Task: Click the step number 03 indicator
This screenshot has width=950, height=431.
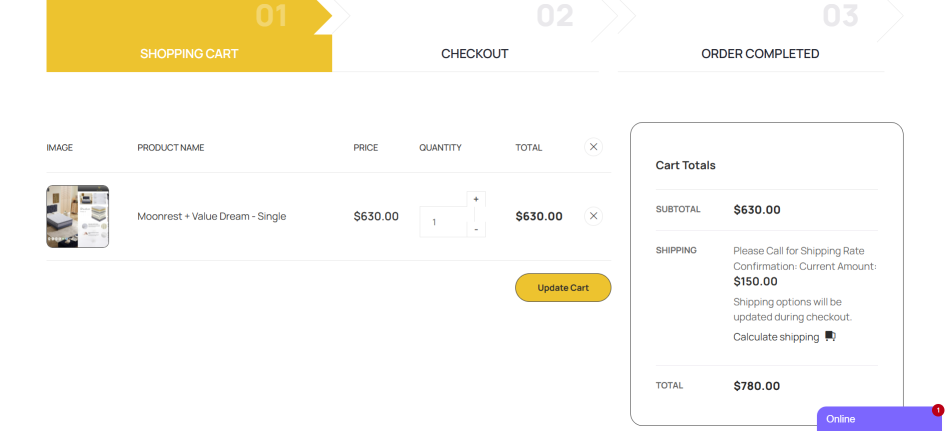Action: (x=840, y=16)
